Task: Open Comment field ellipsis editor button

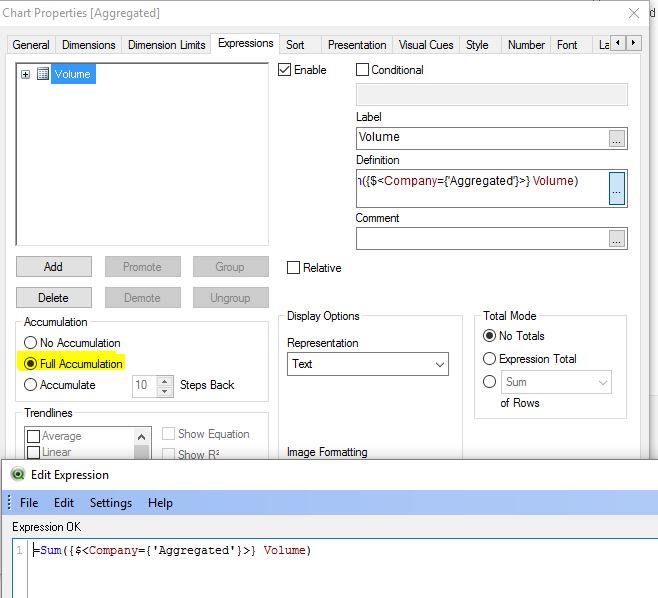Action: tap(616, 239)
